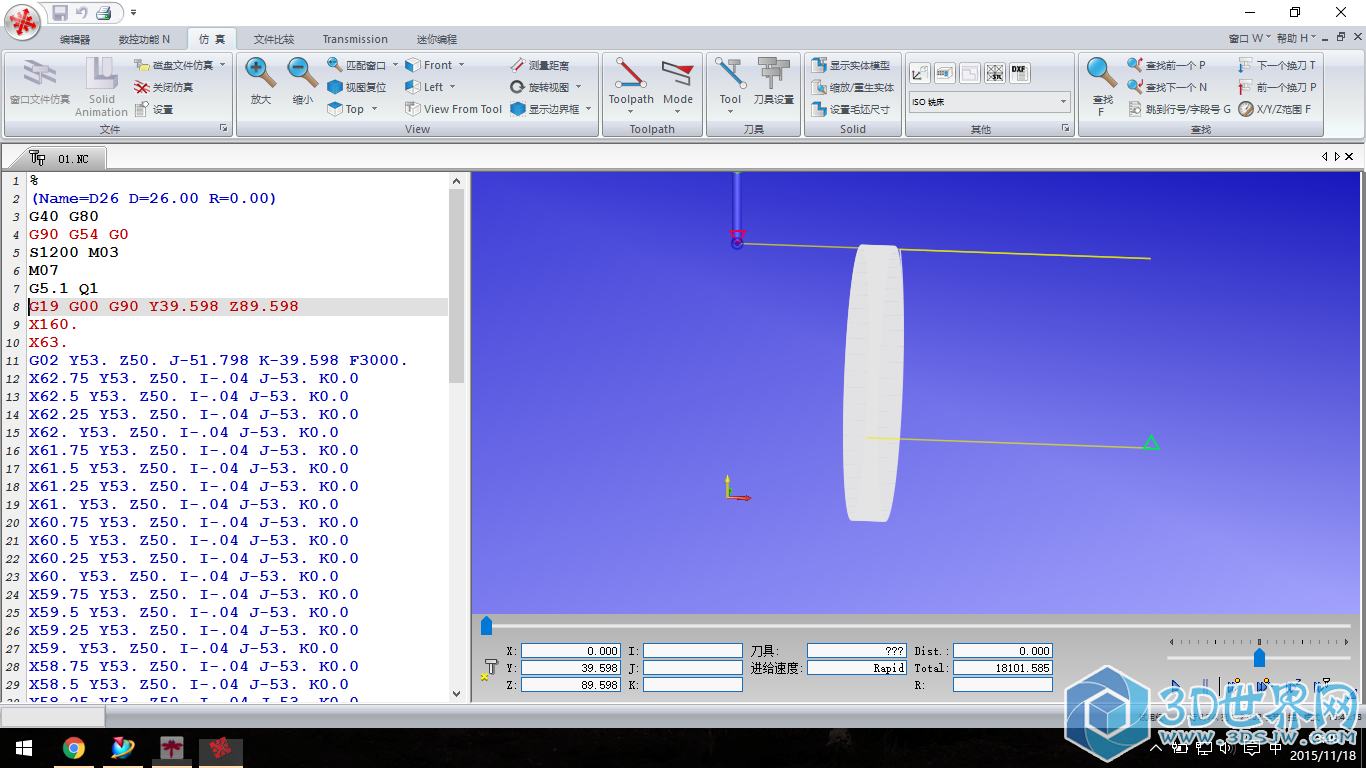Open the Transmission ribbon tab

pyautogui.click(x=355, y=39)
